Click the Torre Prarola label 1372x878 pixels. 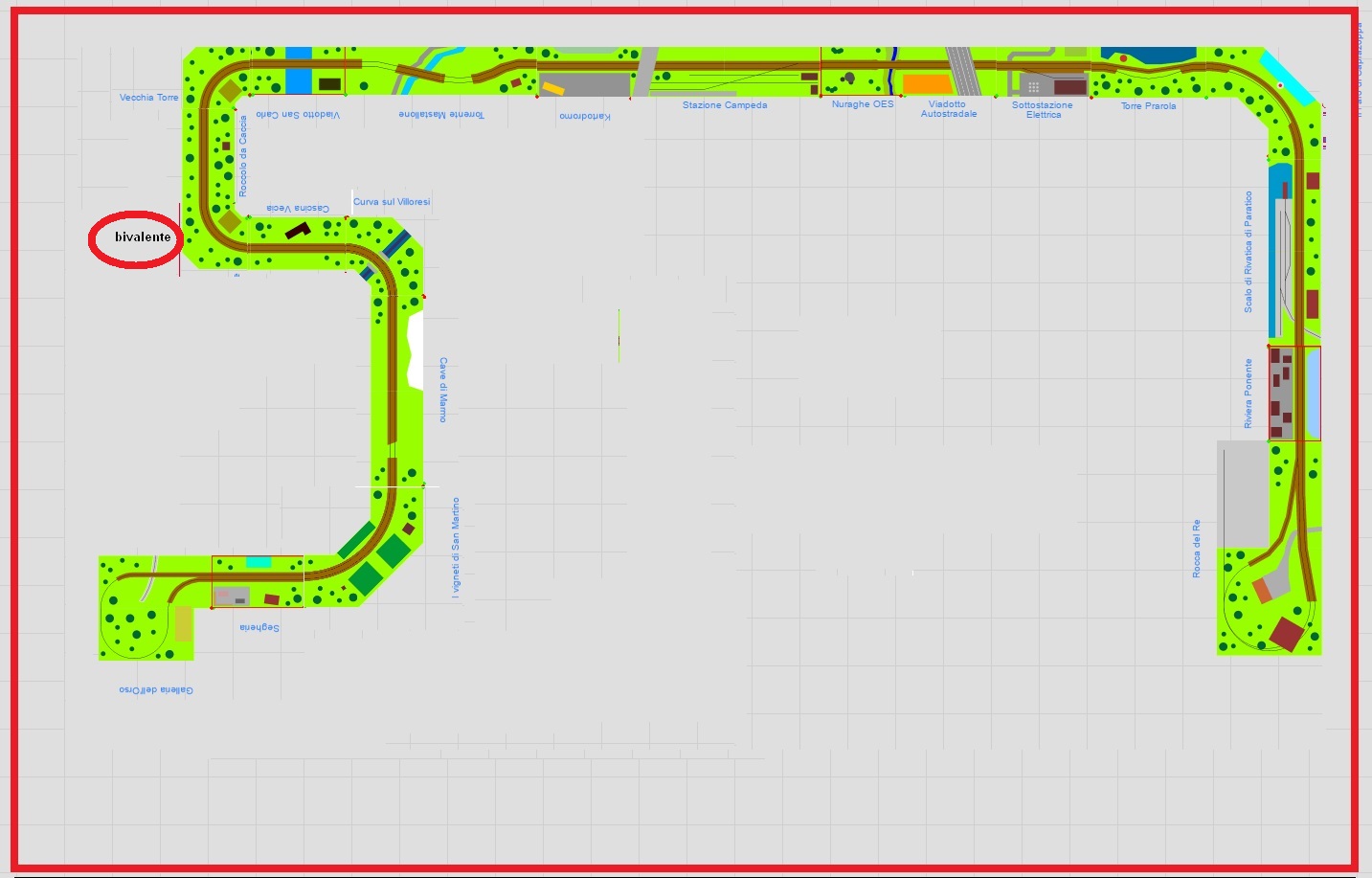[1148, 106]
